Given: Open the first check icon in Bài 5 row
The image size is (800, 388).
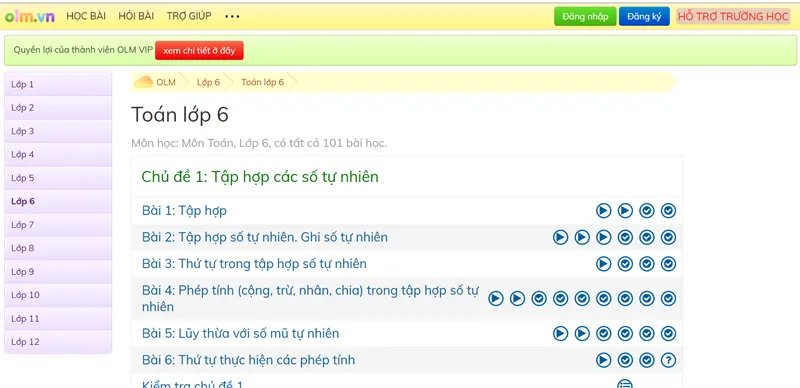Looking at the screenshot, I should 604,333.
